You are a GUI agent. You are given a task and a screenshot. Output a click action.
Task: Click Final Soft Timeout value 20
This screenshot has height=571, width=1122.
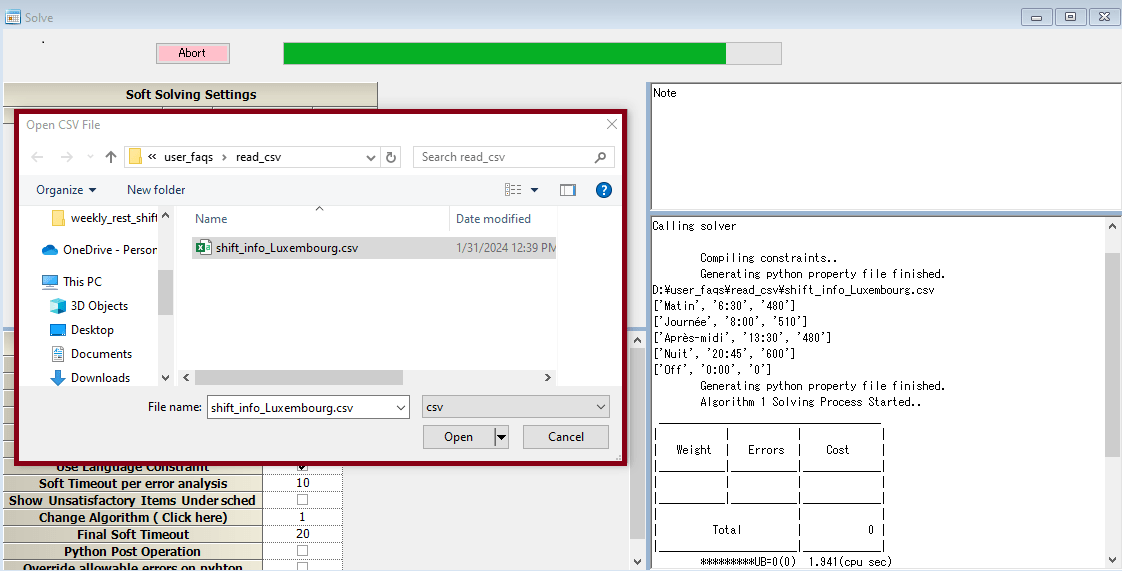point(303,534)
